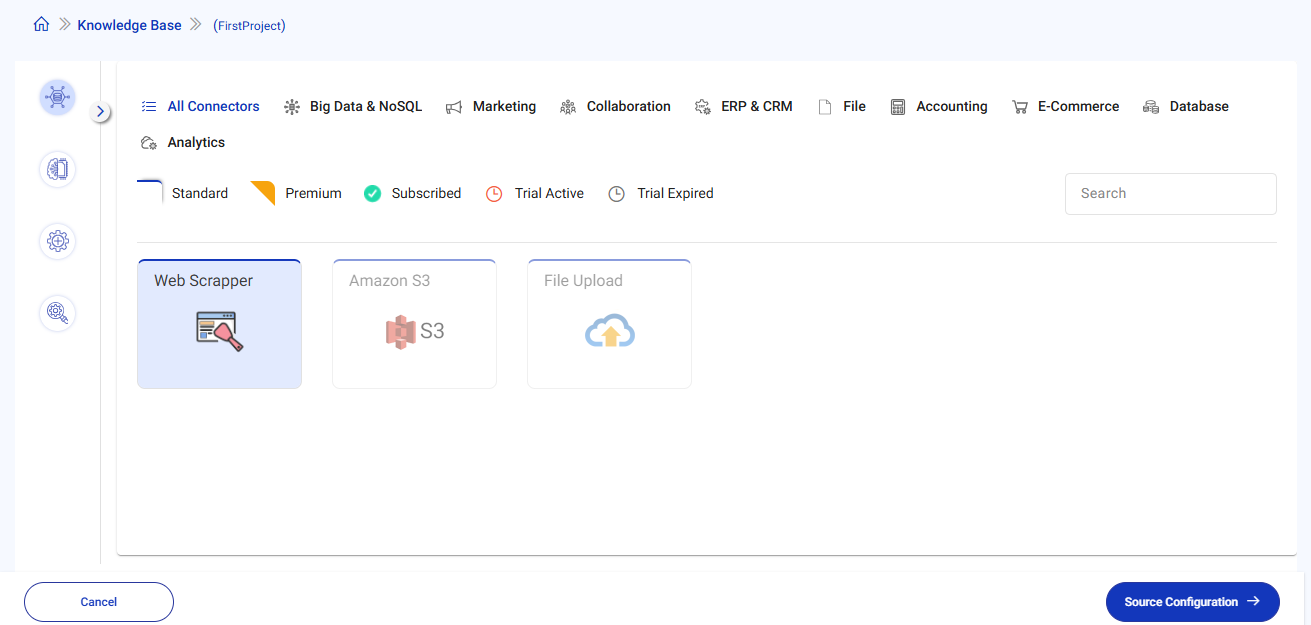This screenshot has width=1311, height=625.
Task: Switch to the Accounting tab
Action: pyautogui.click(x=939, y=106)
